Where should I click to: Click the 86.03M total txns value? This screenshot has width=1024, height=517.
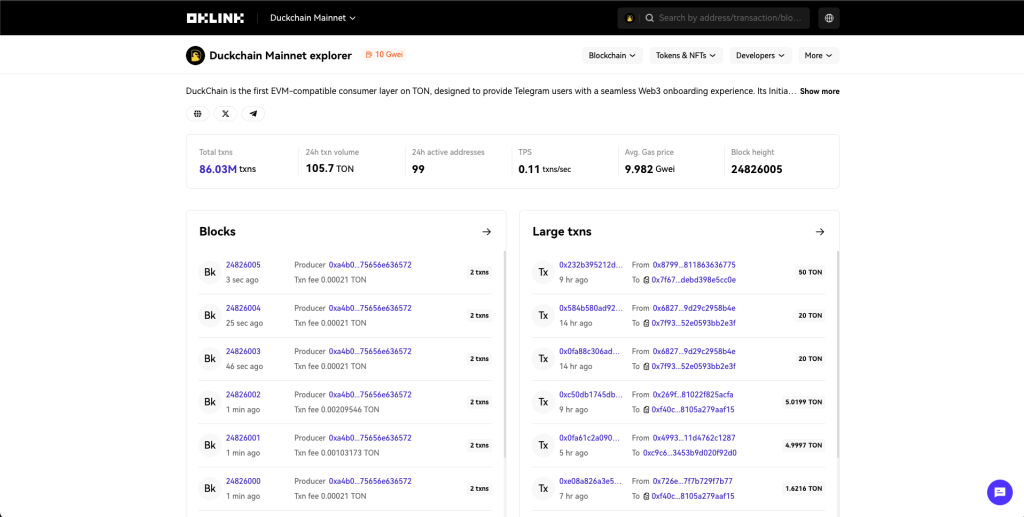coord(218,169)
